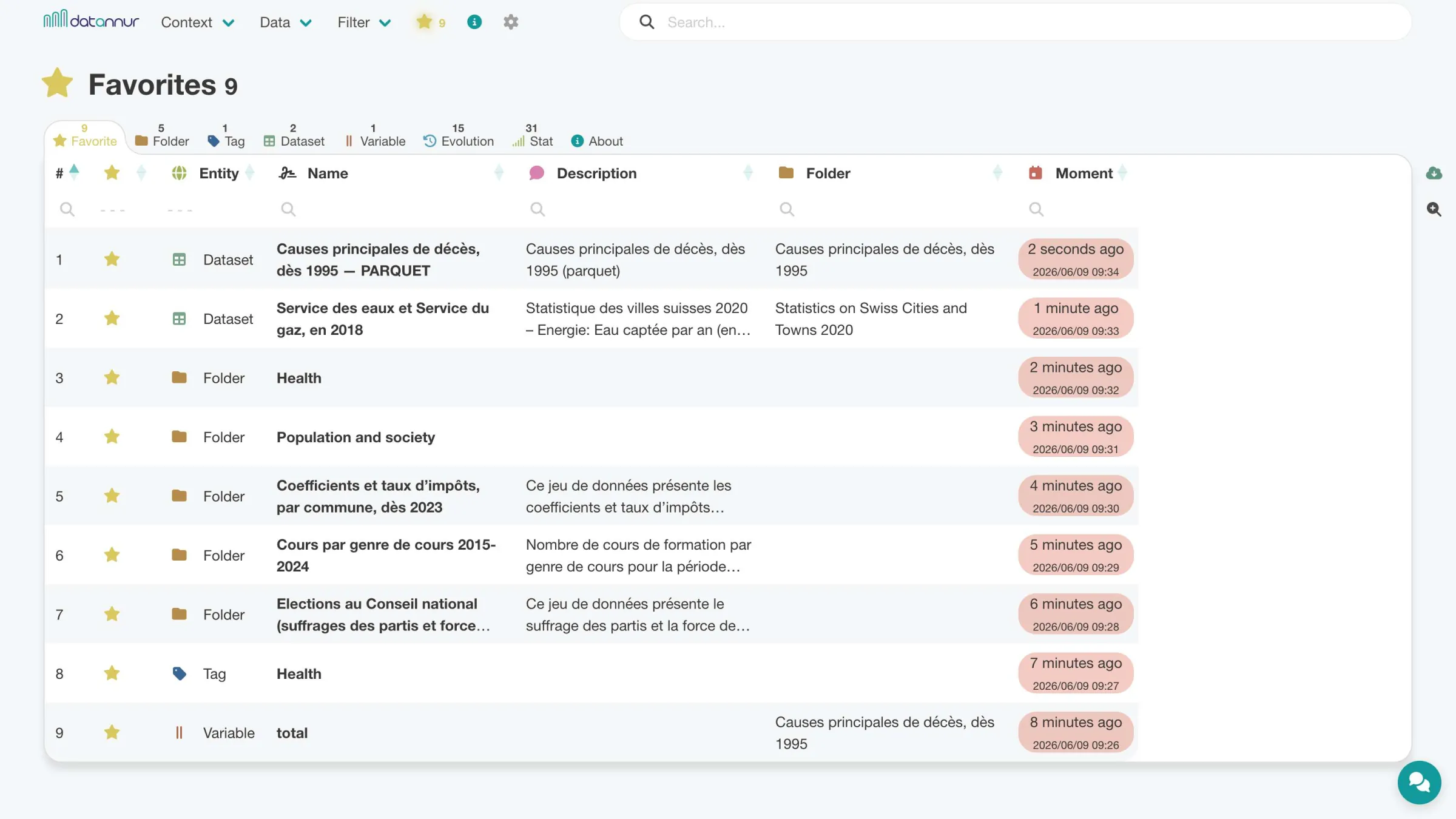Click the search magnifier icon in top bar
This screenshot has height=819, width=1456.
click(x=647, y=22)
